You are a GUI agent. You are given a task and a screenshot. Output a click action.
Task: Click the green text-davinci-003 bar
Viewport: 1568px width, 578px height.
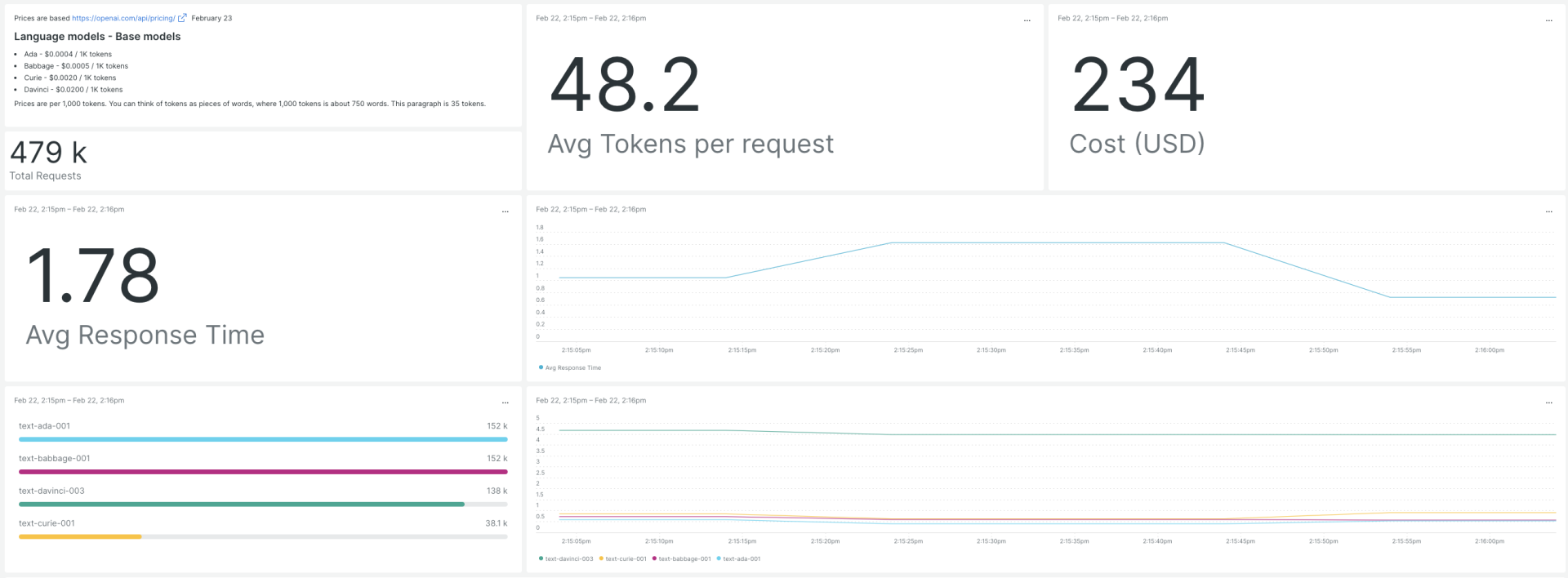click(x=242, y=505)
